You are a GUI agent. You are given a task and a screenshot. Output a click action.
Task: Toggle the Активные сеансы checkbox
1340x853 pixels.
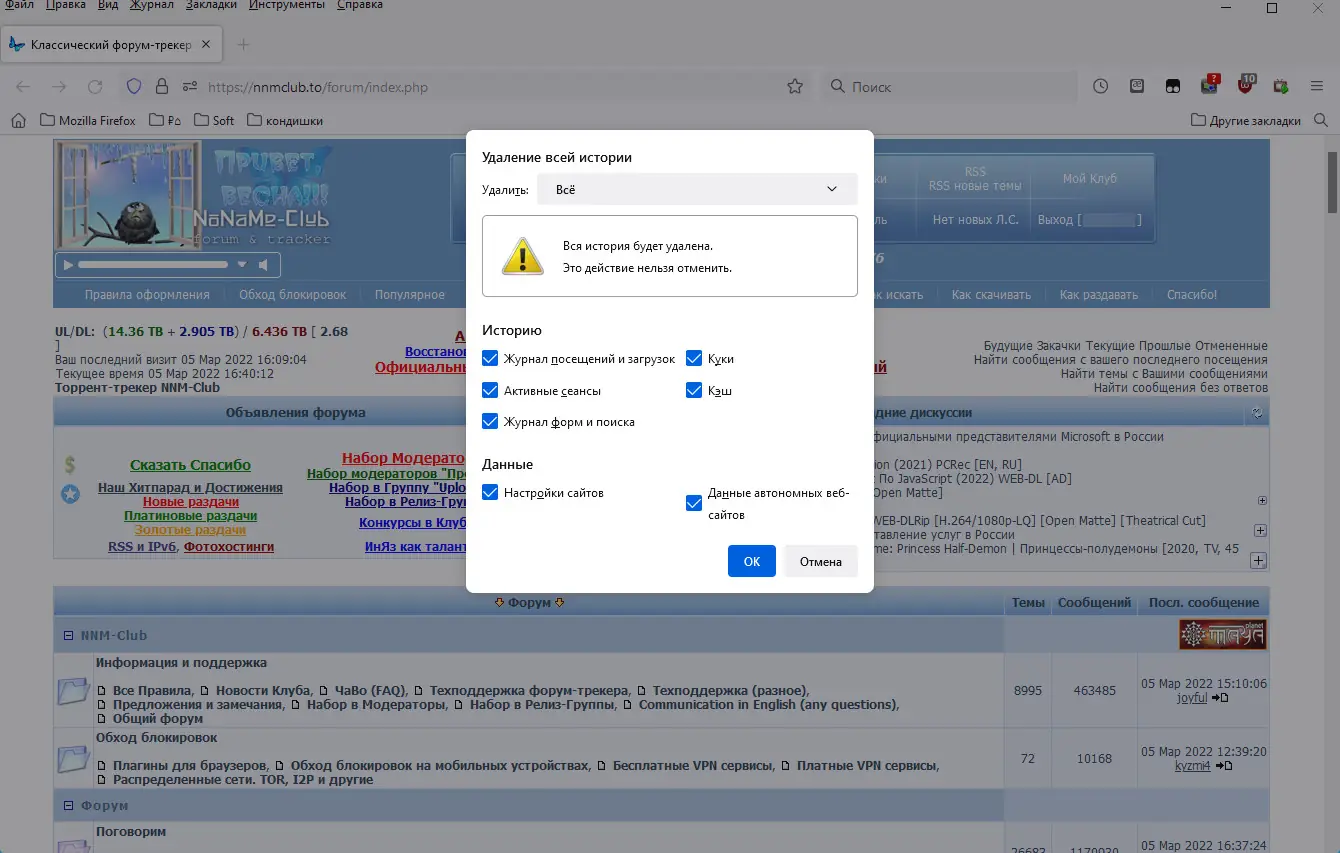point(490,390)
